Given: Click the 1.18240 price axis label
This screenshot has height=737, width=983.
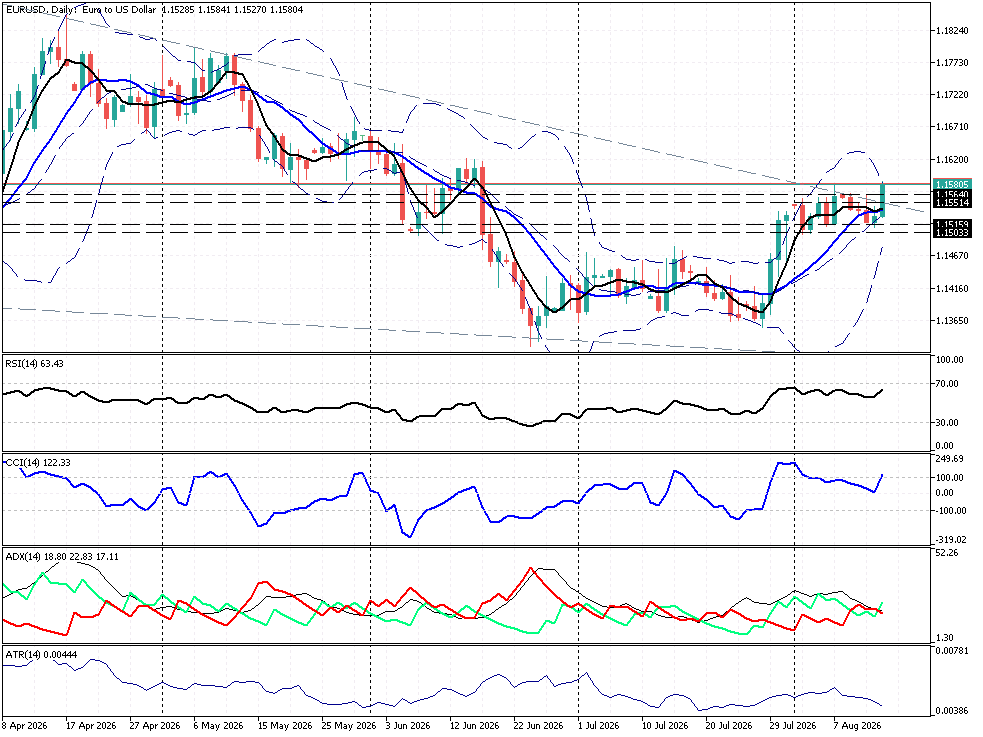Looking at the screenshot, I should (952, 31).
